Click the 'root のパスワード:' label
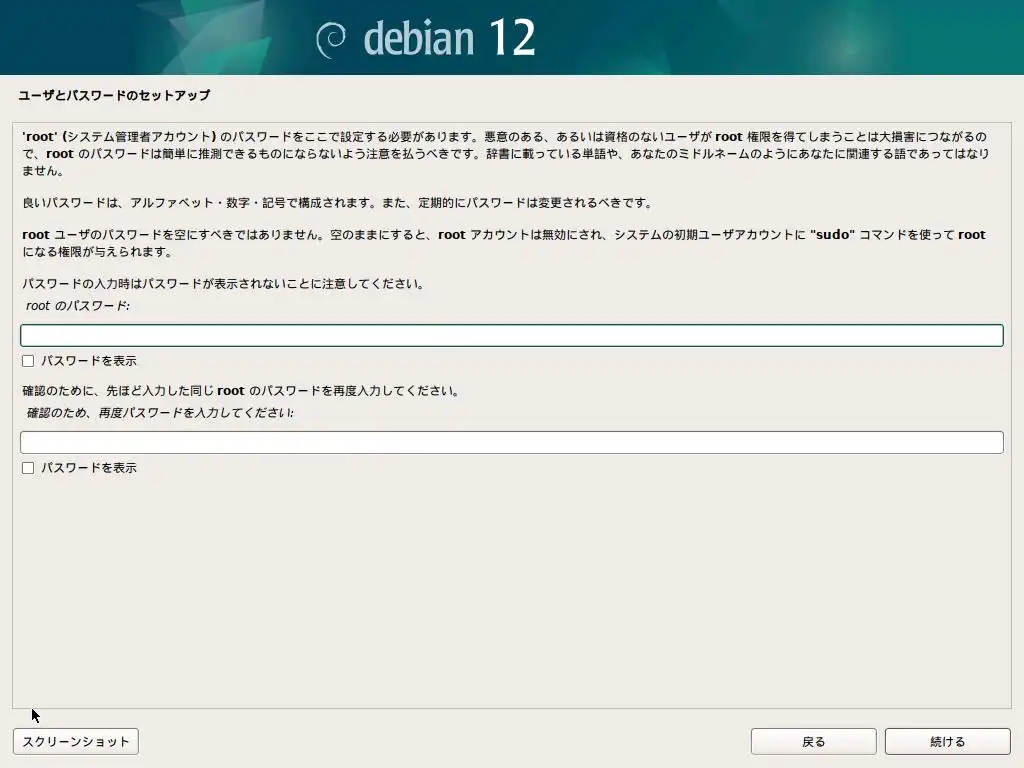 pos(78,306)
